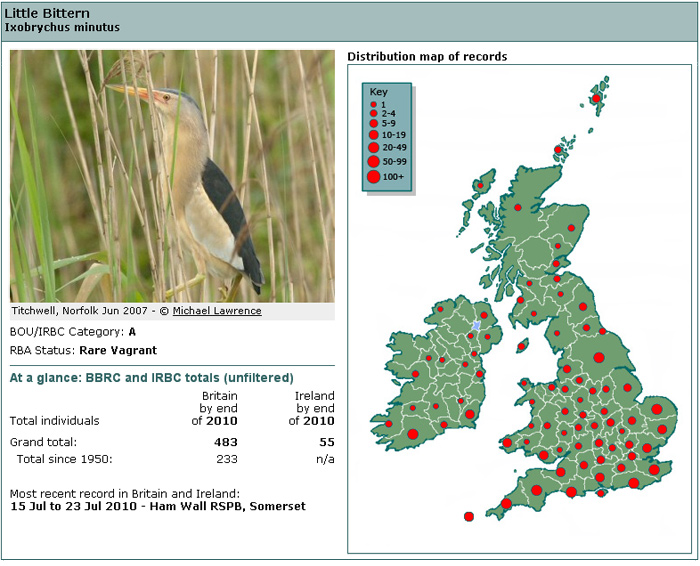Click the blue Lough Neagh marker in Ireland
700x566 pixels.
(476, 325)
